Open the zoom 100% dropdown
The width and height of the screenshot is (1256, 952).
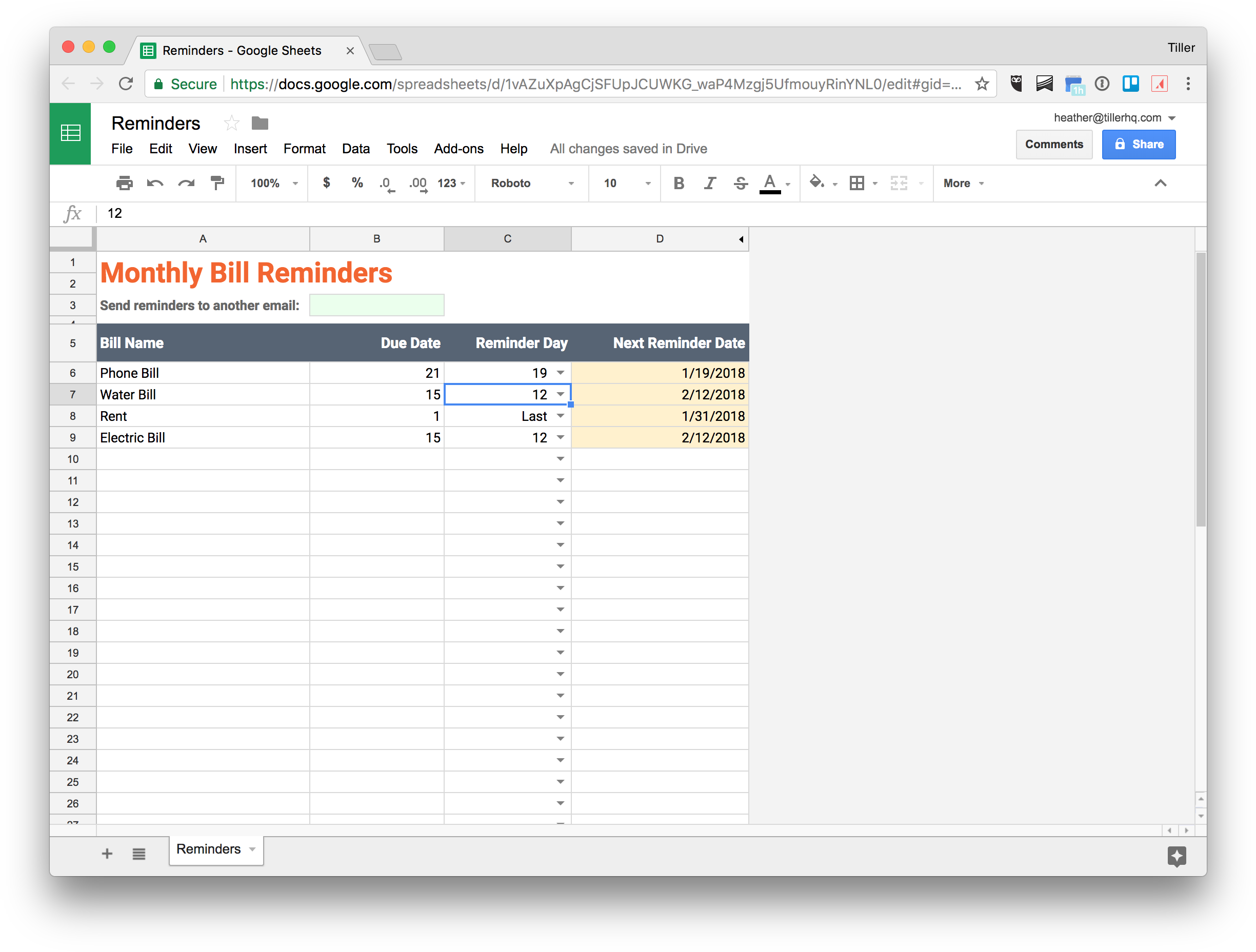[x=274, y=184]
